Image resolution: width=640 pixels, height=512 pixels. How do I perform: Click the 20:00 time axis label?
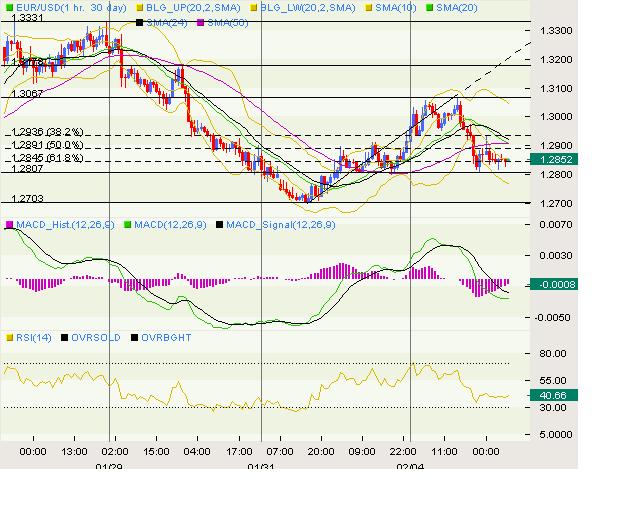point(321,452)
